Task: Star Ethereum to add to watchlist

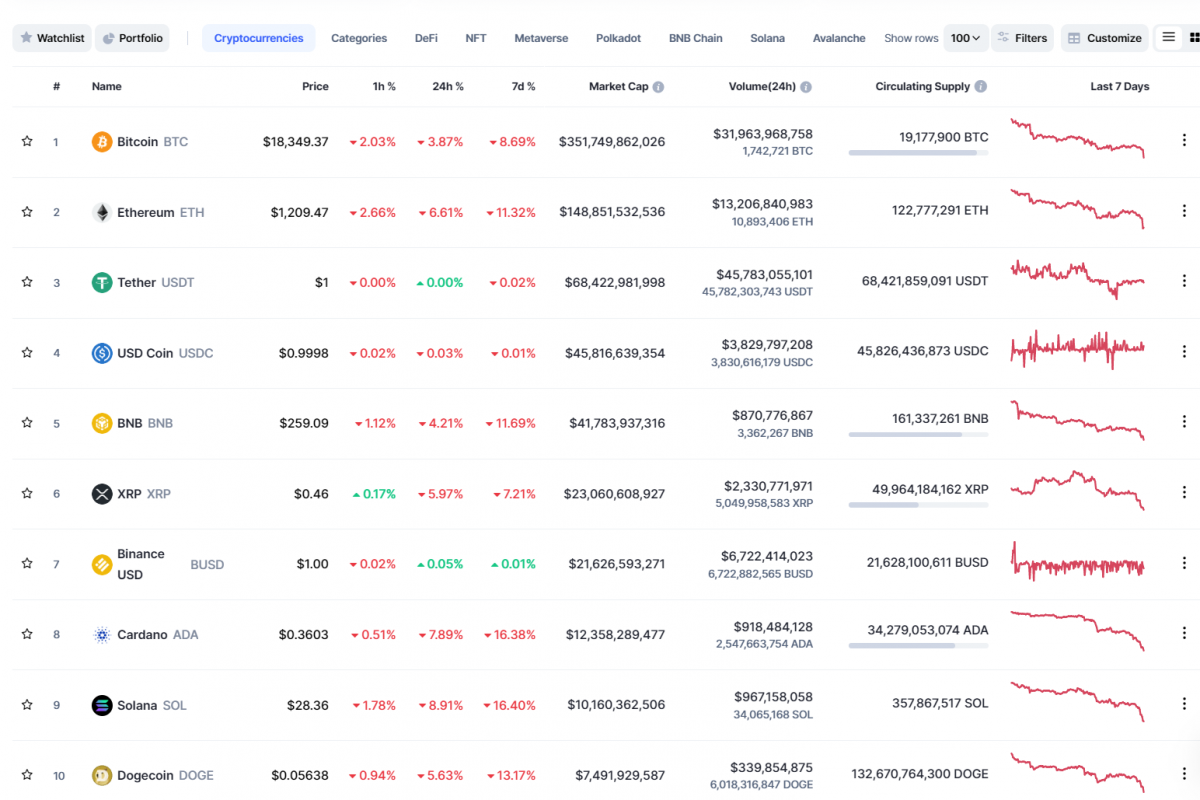Action: coord(27,212)
